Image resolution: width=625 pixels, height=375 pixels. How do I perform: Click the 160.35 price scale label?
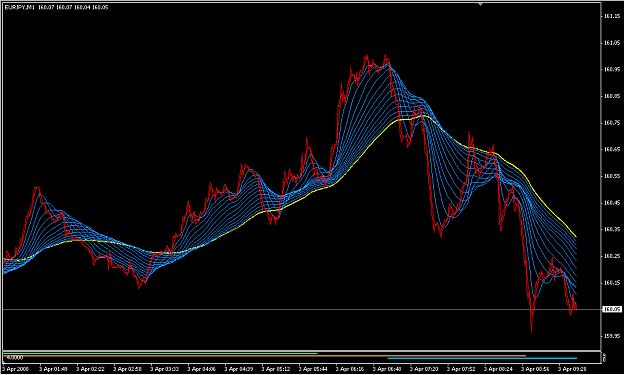click(612, 230)
